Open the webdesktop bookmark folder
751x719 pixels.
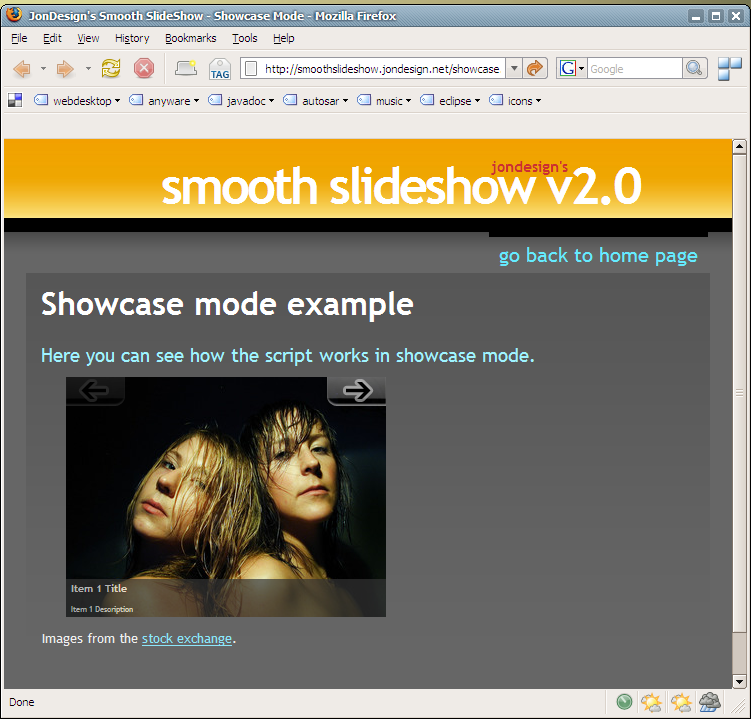coord(77,101)
